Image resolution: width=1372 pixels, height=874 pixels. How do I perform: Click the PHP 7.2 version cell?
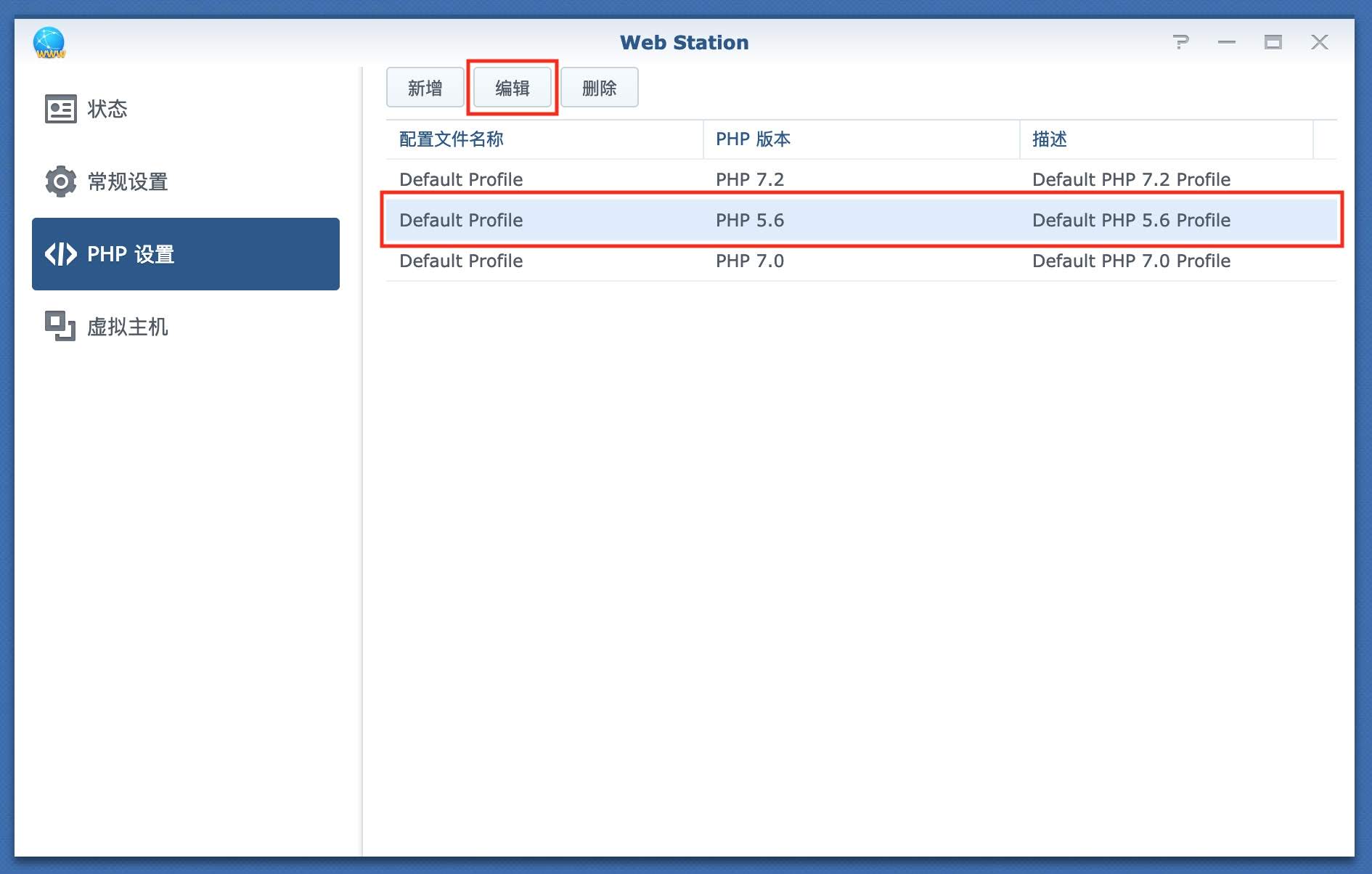click(x=750, y=179)
